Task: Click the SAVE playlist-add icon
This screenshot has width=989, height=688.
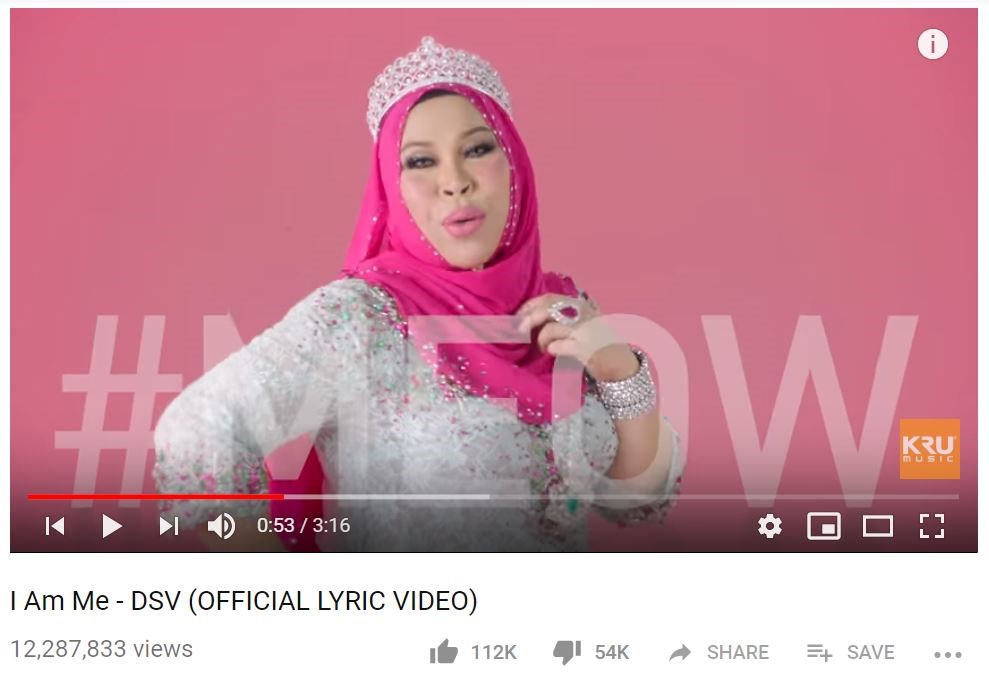Action: tap(819, 652)
